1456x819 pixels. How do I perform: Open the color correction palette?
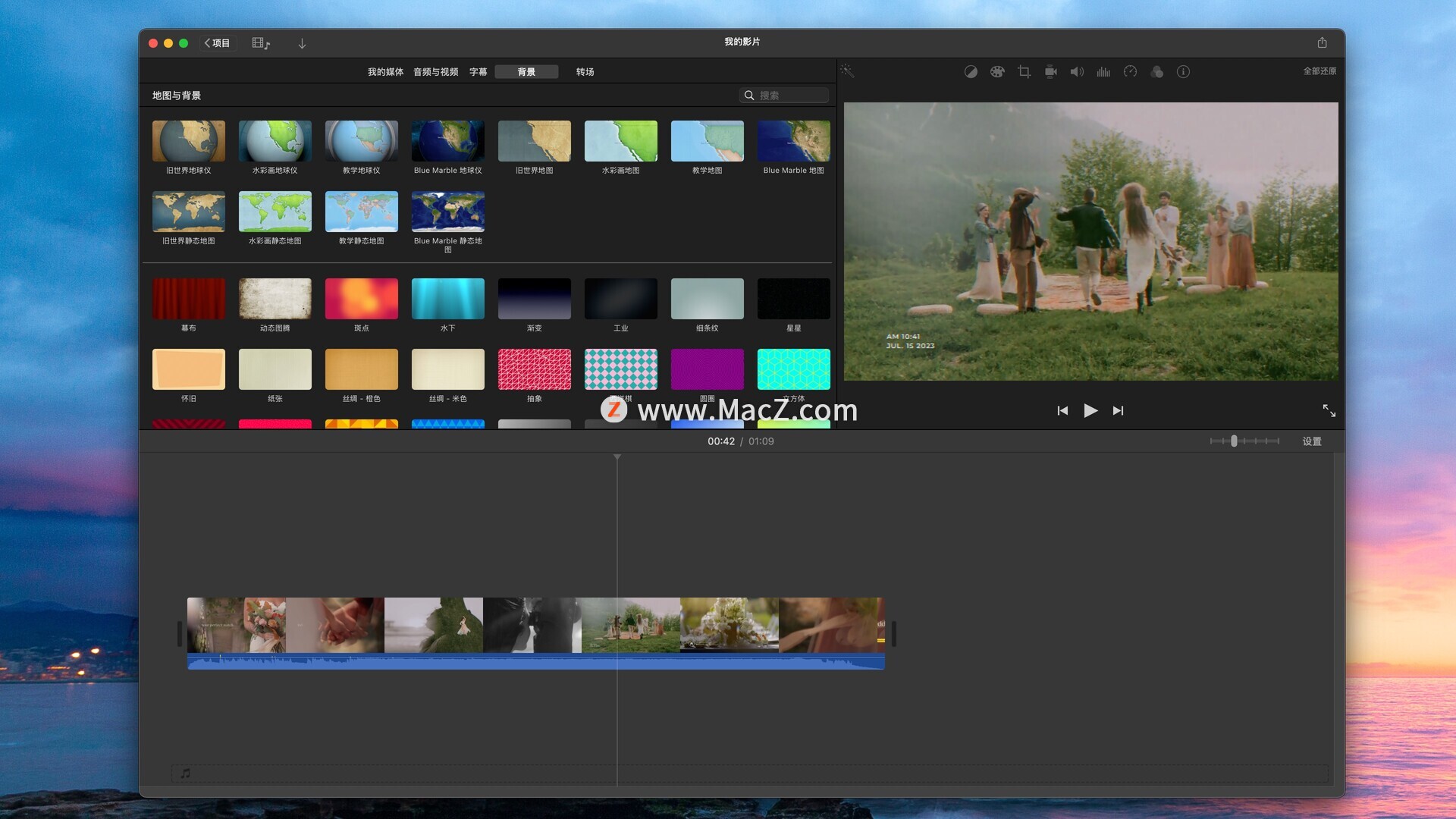coord(997,72)
